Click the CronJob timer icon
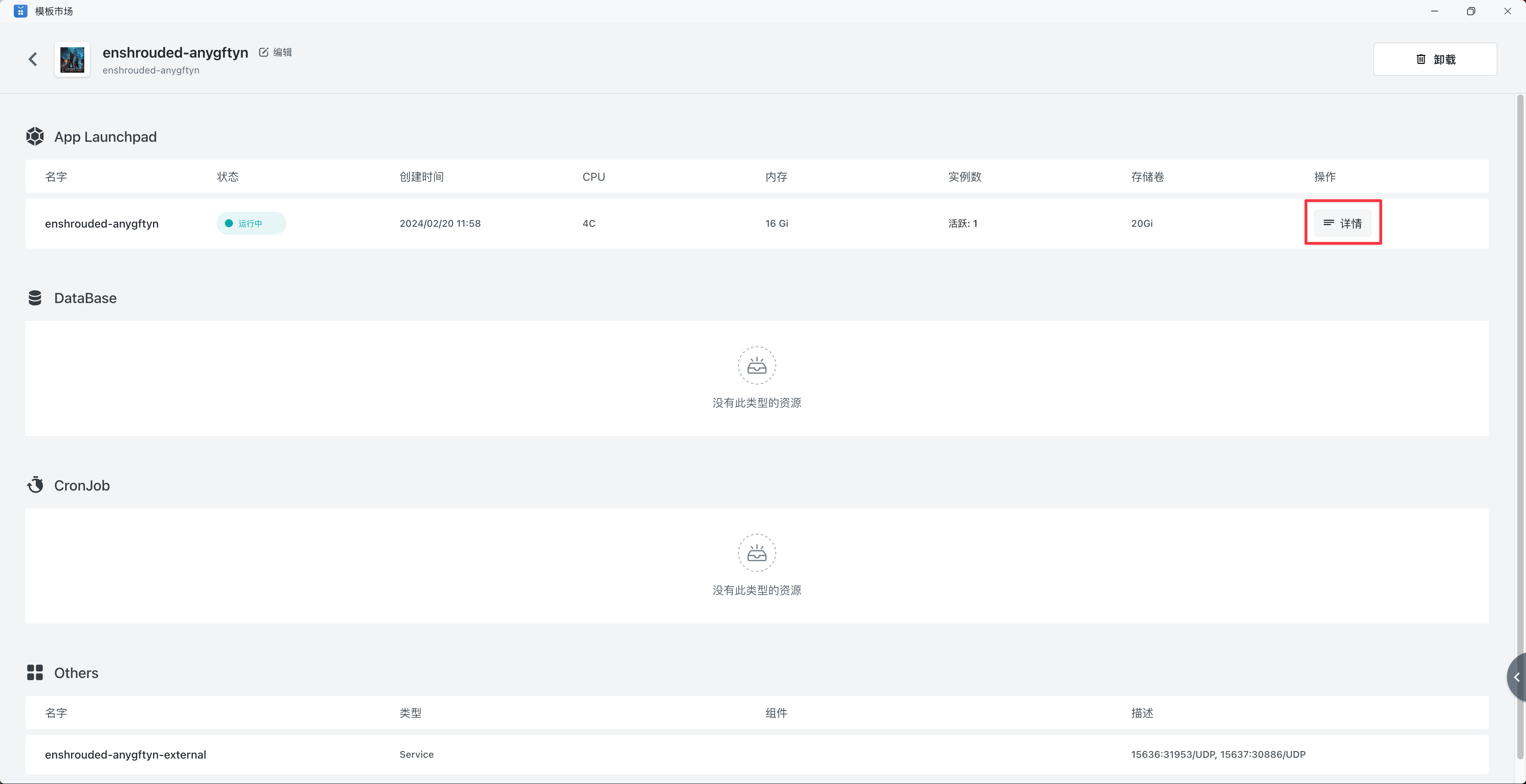 click(35, 485)
